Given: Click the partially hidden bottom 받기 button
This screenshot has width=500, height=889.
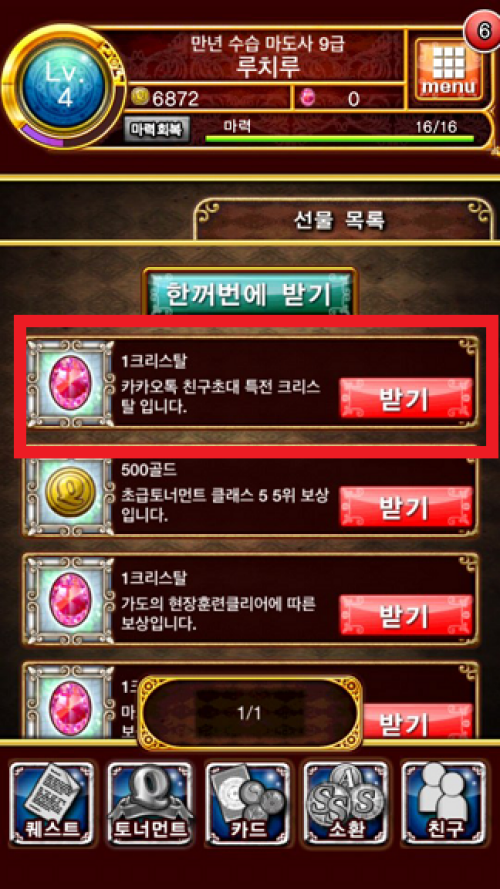Looking at the screenshot, I should (x=418, y=721).
